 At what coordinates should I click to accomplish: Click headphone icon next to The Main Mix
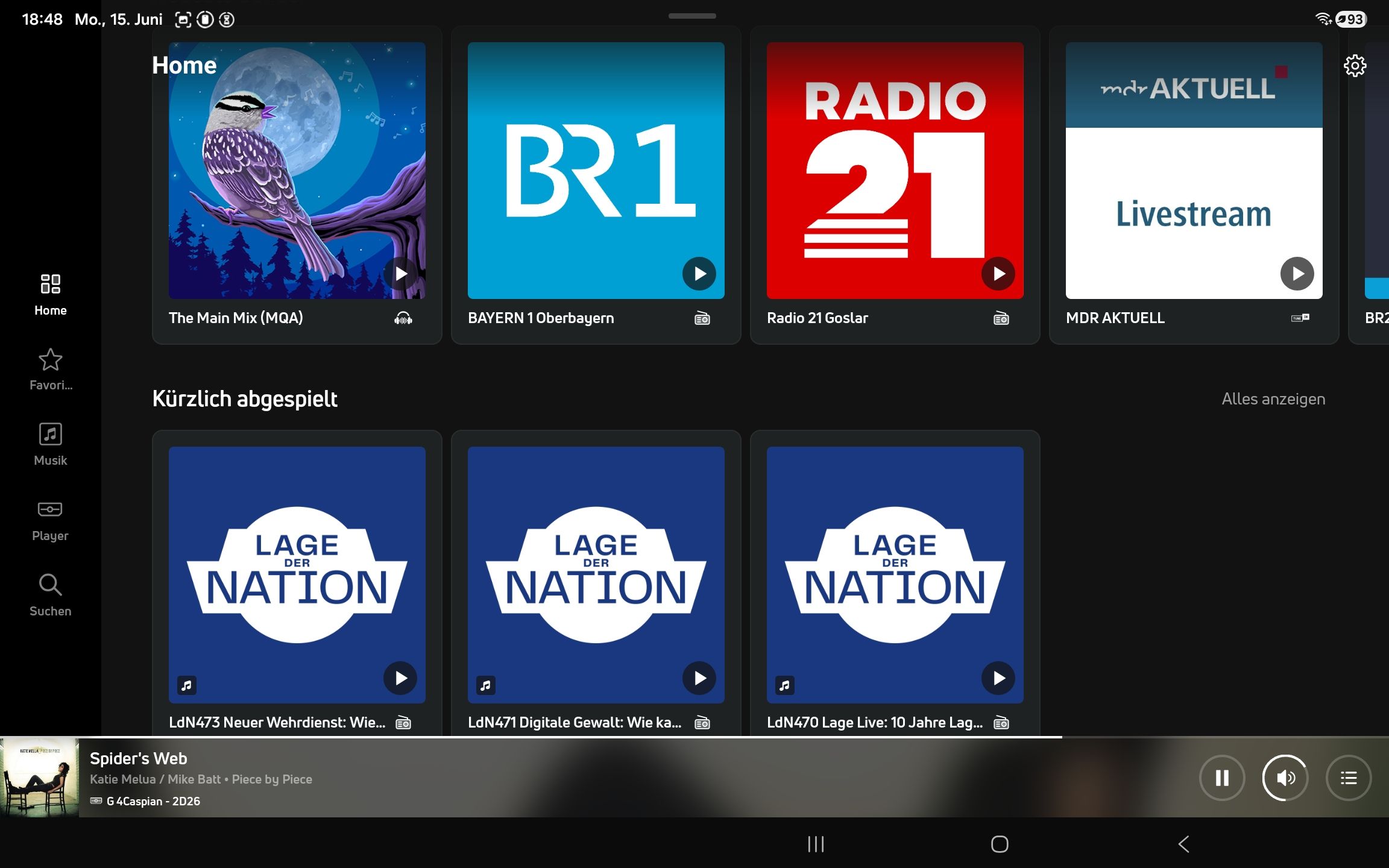[x=403, y=318]
